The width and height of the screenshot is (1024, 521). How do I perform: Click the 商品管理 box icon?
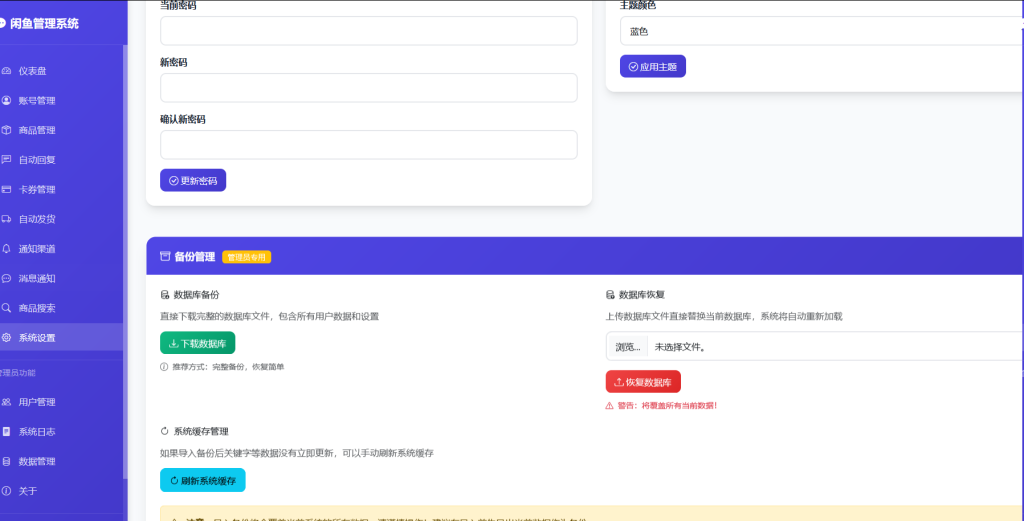click(x=7, y=130)
